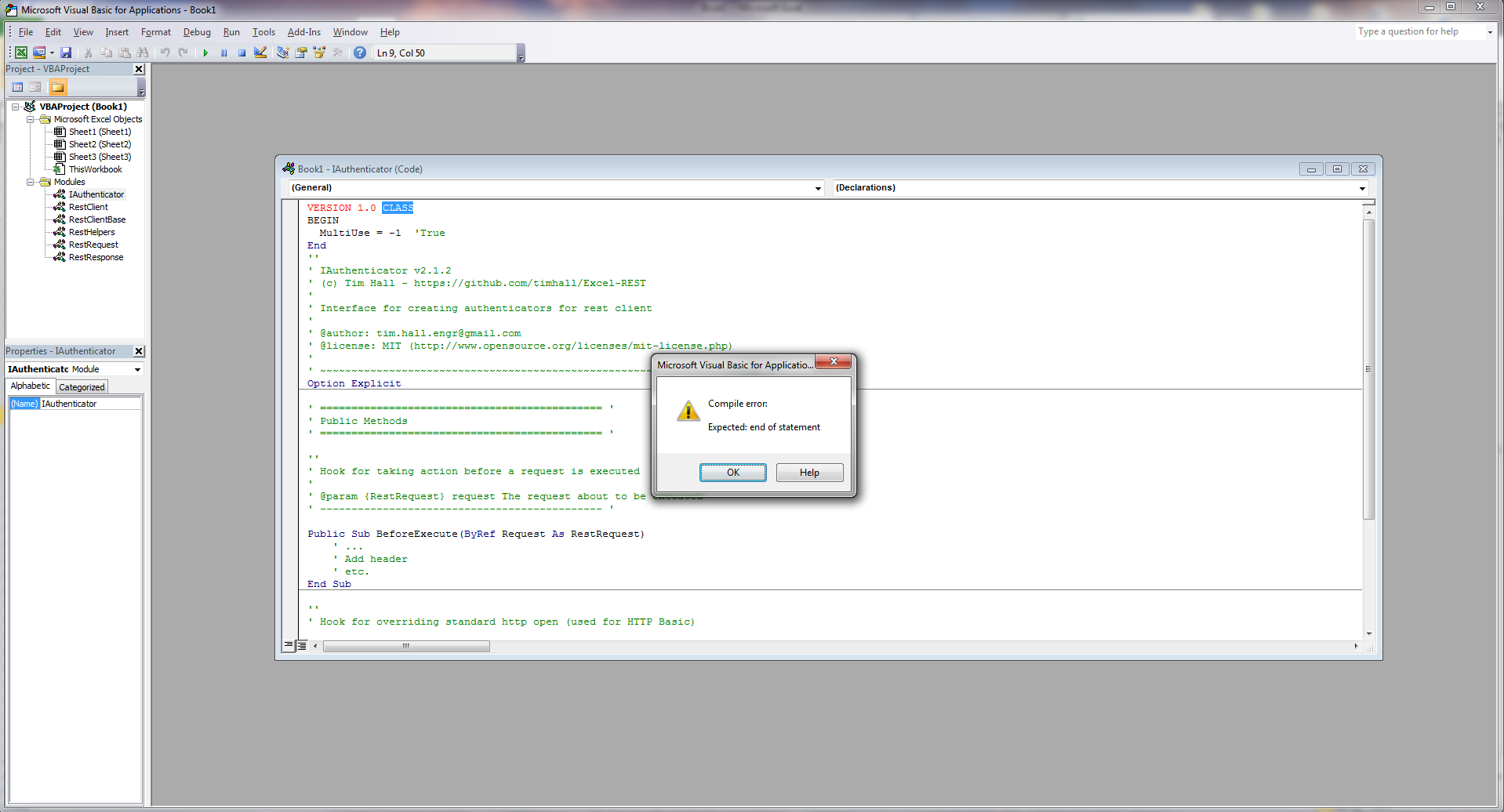Open the (Declarations) procedure dropdown
This screenshot has height=812, width=1504.
[x=1362, y=188]
